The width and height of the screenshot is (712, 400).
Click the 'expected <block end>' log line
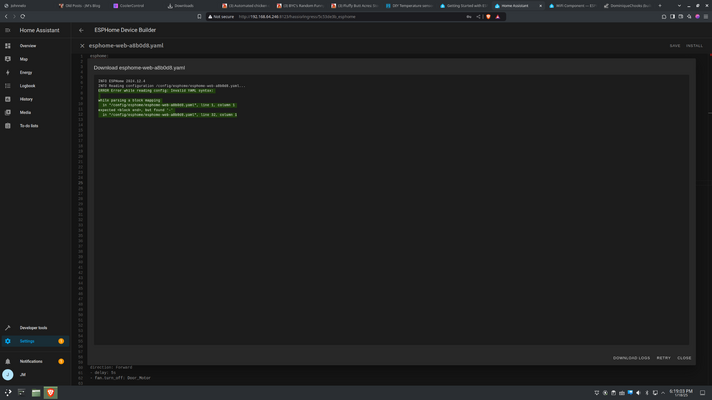pyautogui.click(x=136, y=110)
